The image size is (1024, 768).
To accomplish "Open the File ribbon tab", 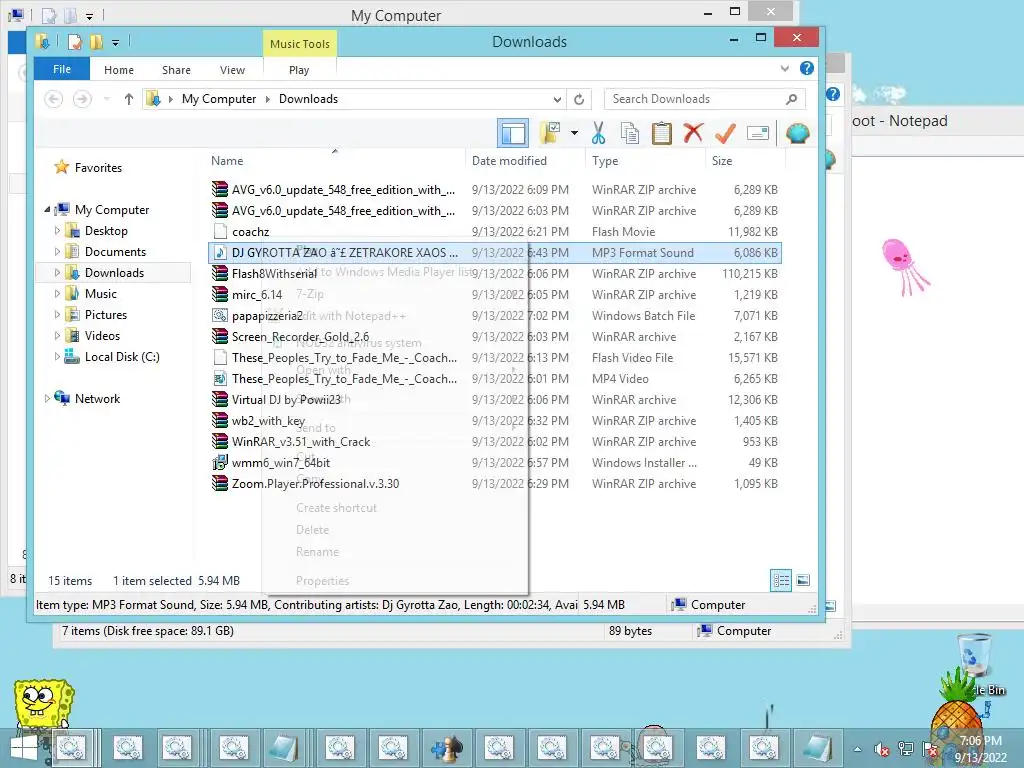I will pos(62,69).
